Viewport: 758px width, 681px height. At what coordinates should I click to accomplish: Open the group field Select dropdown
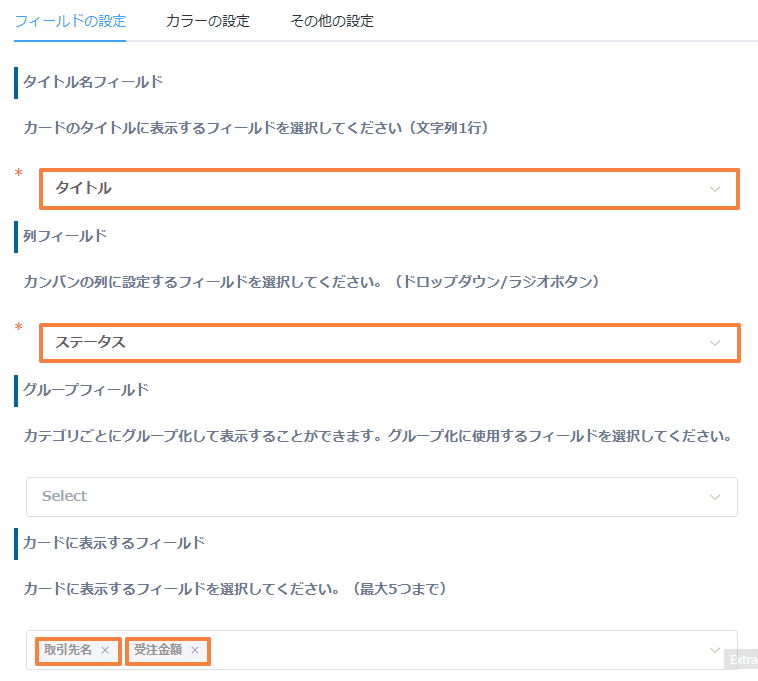tap(382, 496)
